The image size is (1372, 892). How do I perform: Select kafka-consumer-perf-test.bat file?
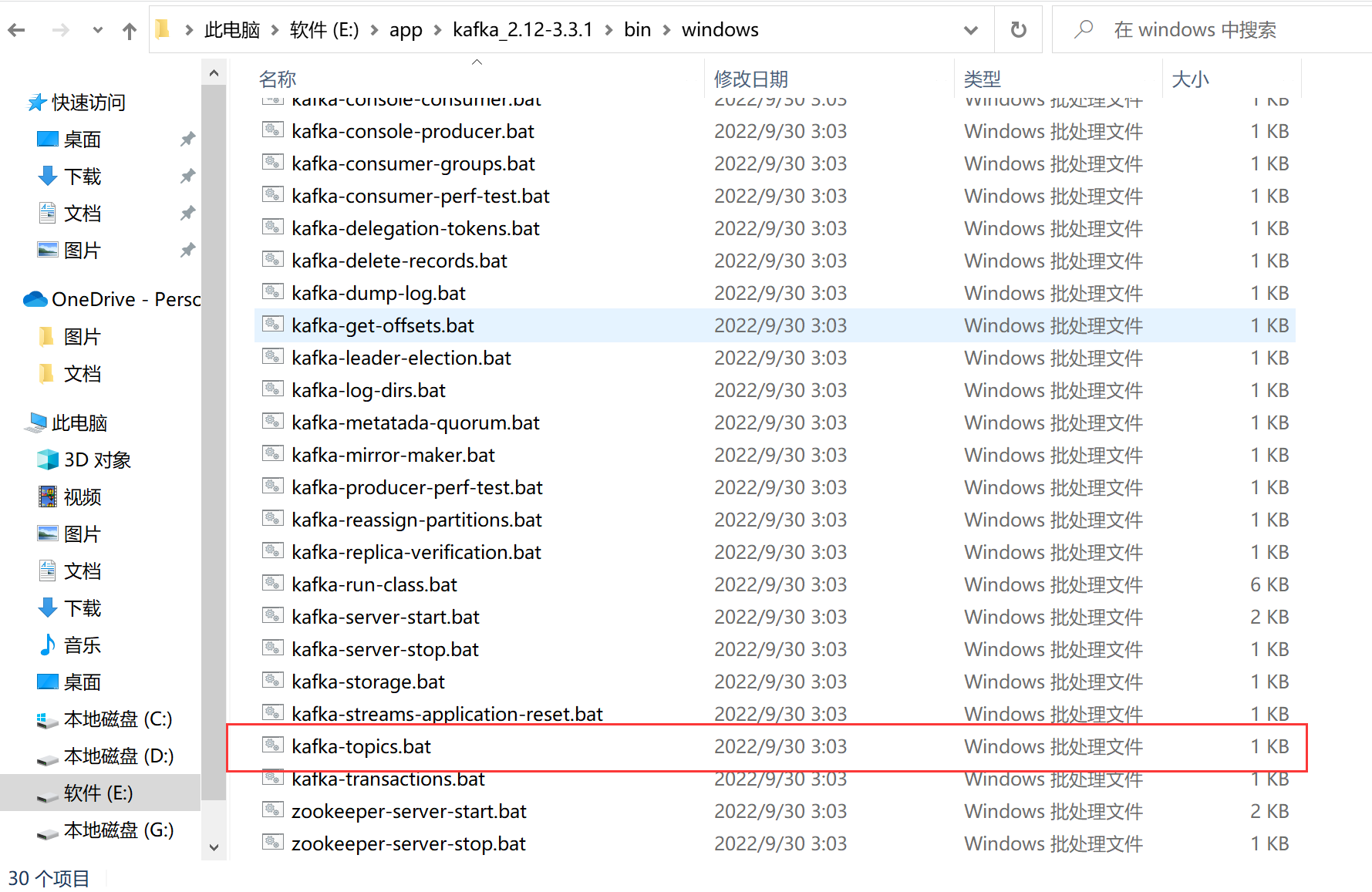pos(774,197)
